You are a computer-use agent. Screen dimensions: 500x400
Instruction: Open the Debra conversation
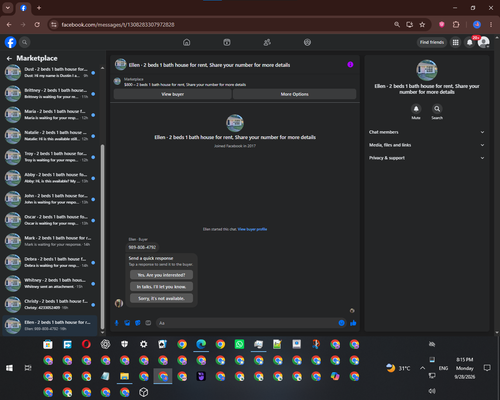point(50,262)
